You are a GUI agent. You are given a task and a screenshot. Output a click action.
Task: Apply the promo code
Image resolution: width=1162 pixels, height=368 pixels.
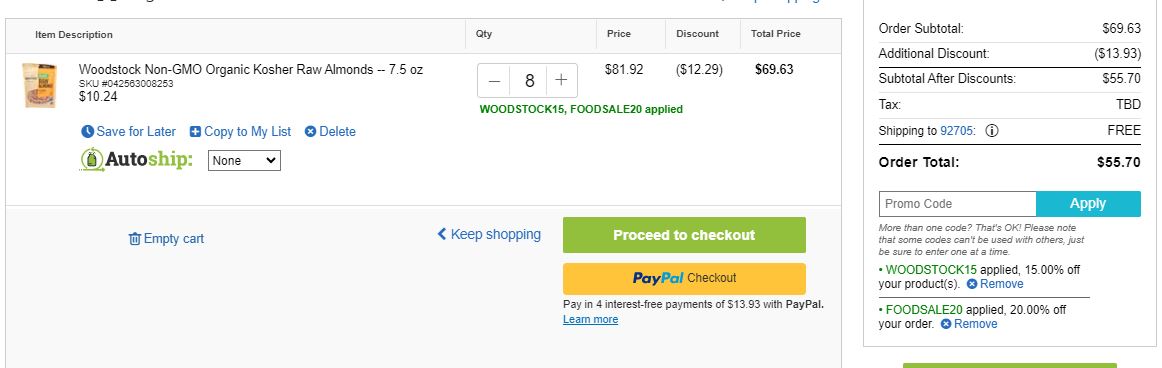pos(1088,204)
